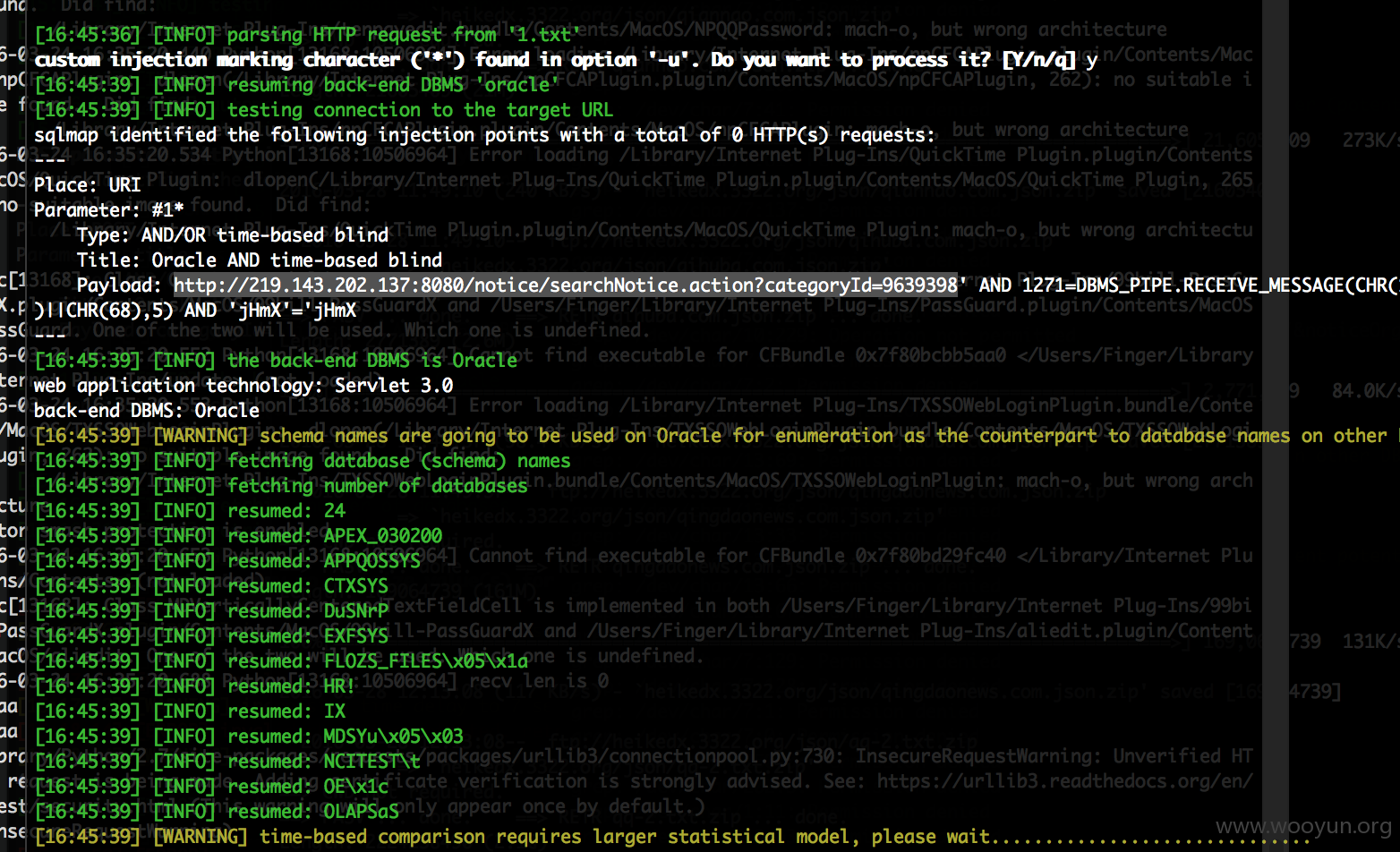
Task: Click the text 'resumed: EXFSYS'
Action: 308,635
